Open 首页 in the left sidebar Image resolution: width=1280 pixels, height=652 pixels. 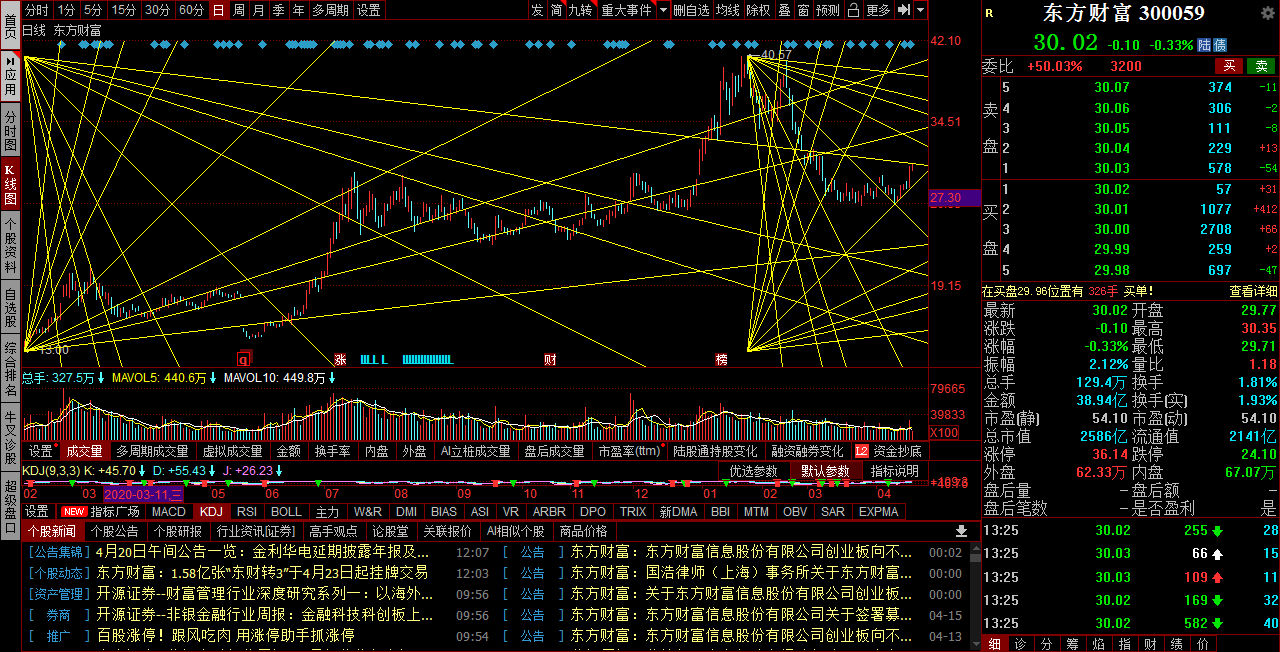tap(10, 26)
